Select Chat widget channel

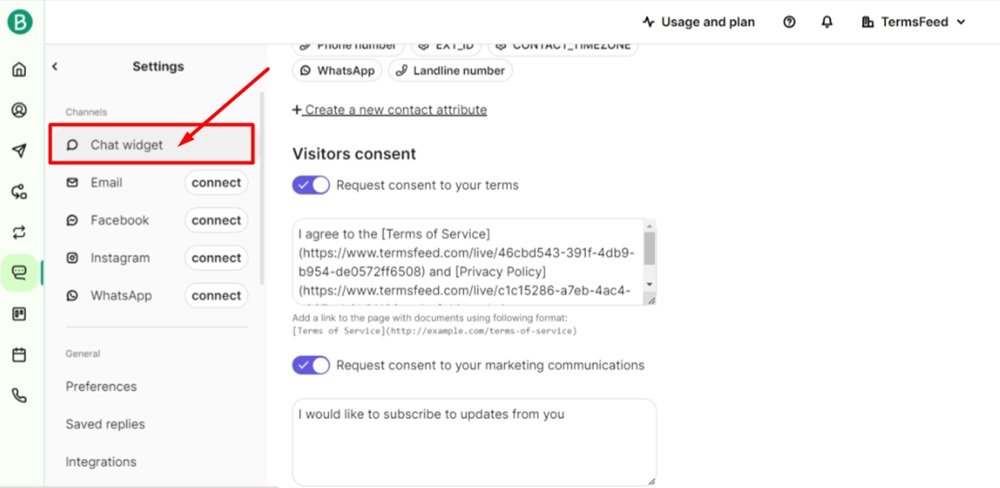152,145
